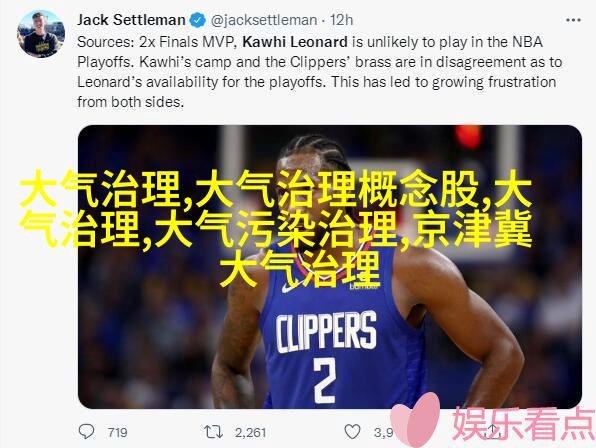This screenshot has height=448, width=596.
Task: Click the 娱乐看点 watermark text
Action: pyautogui.click(x=523, y=424)
